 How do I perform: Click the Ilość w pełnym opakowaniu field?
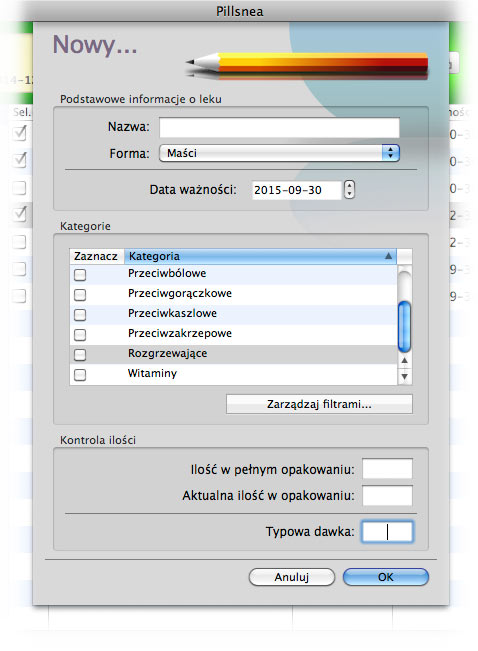click(387, 469)
